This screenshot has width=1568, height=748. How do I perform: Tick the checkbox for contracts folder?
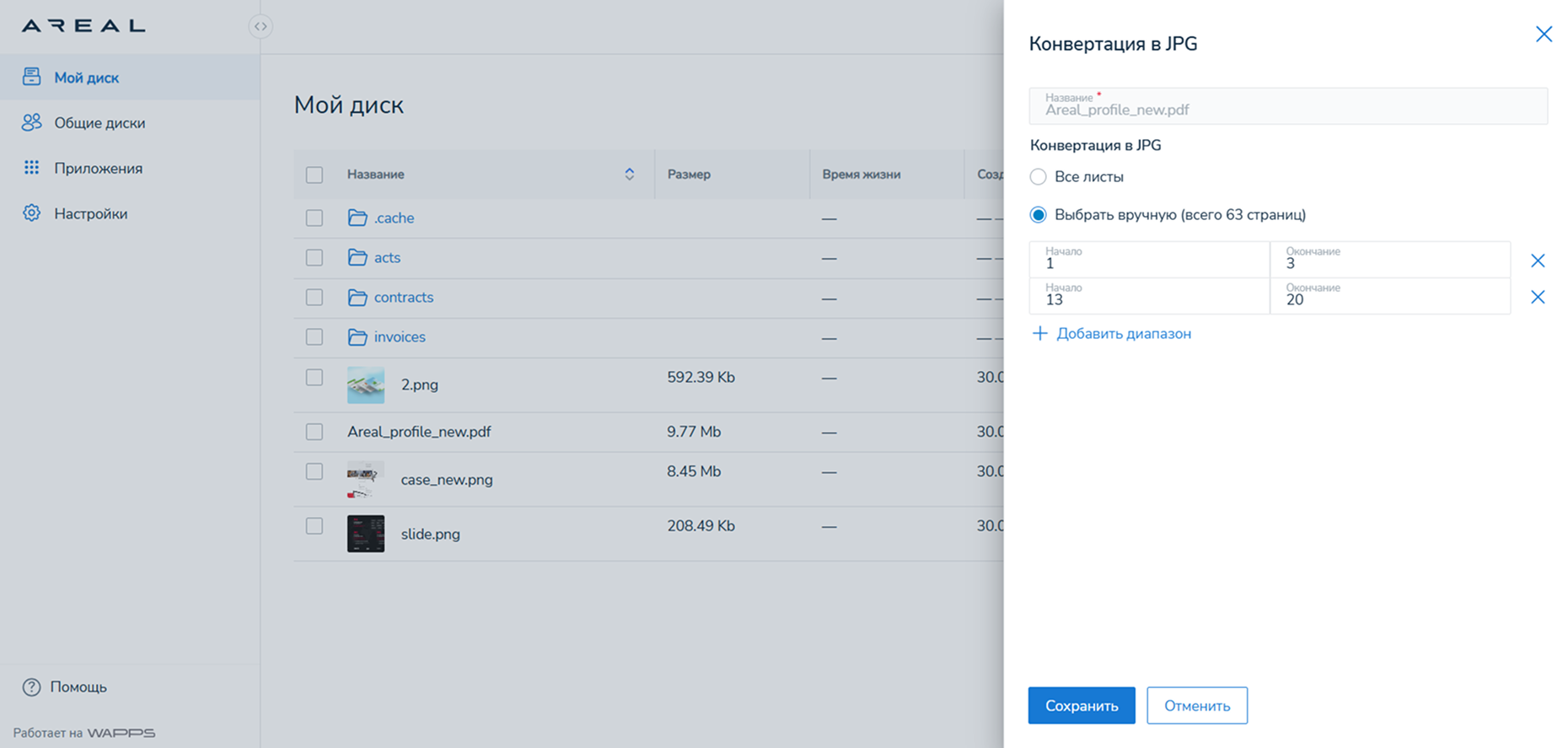tap(314, 297)
